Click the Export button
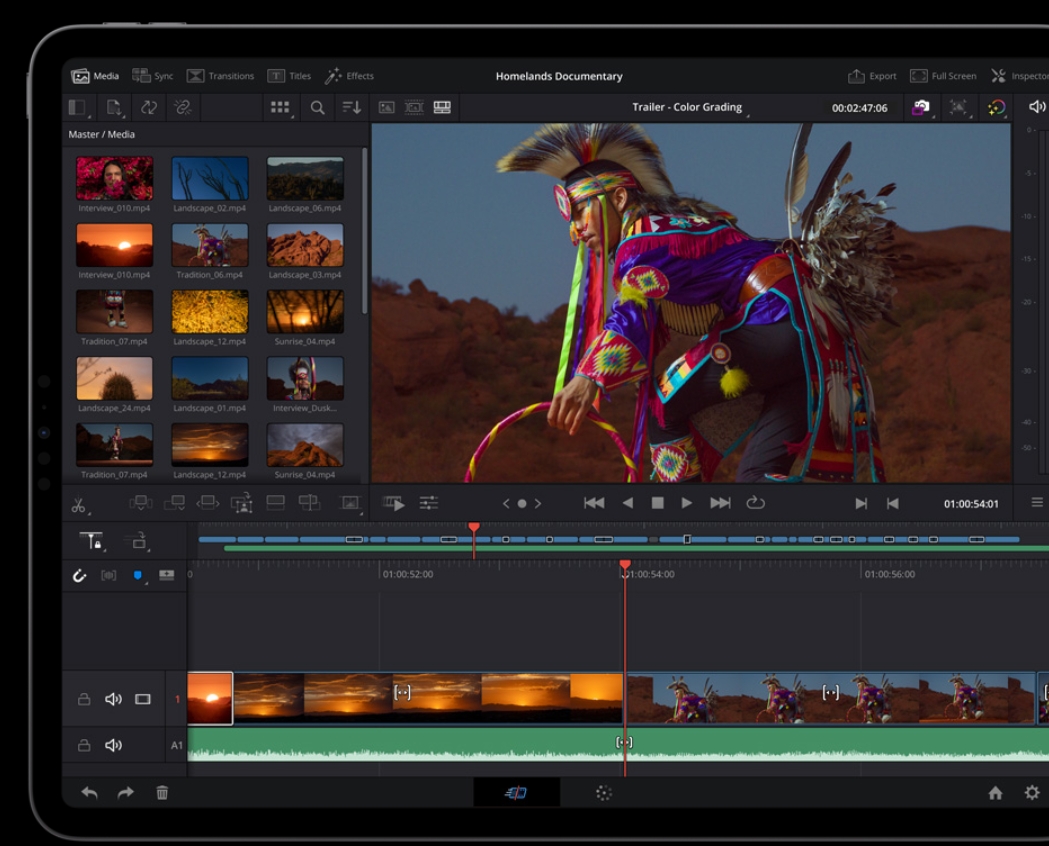1049x846 pixels. pos(872,76)
